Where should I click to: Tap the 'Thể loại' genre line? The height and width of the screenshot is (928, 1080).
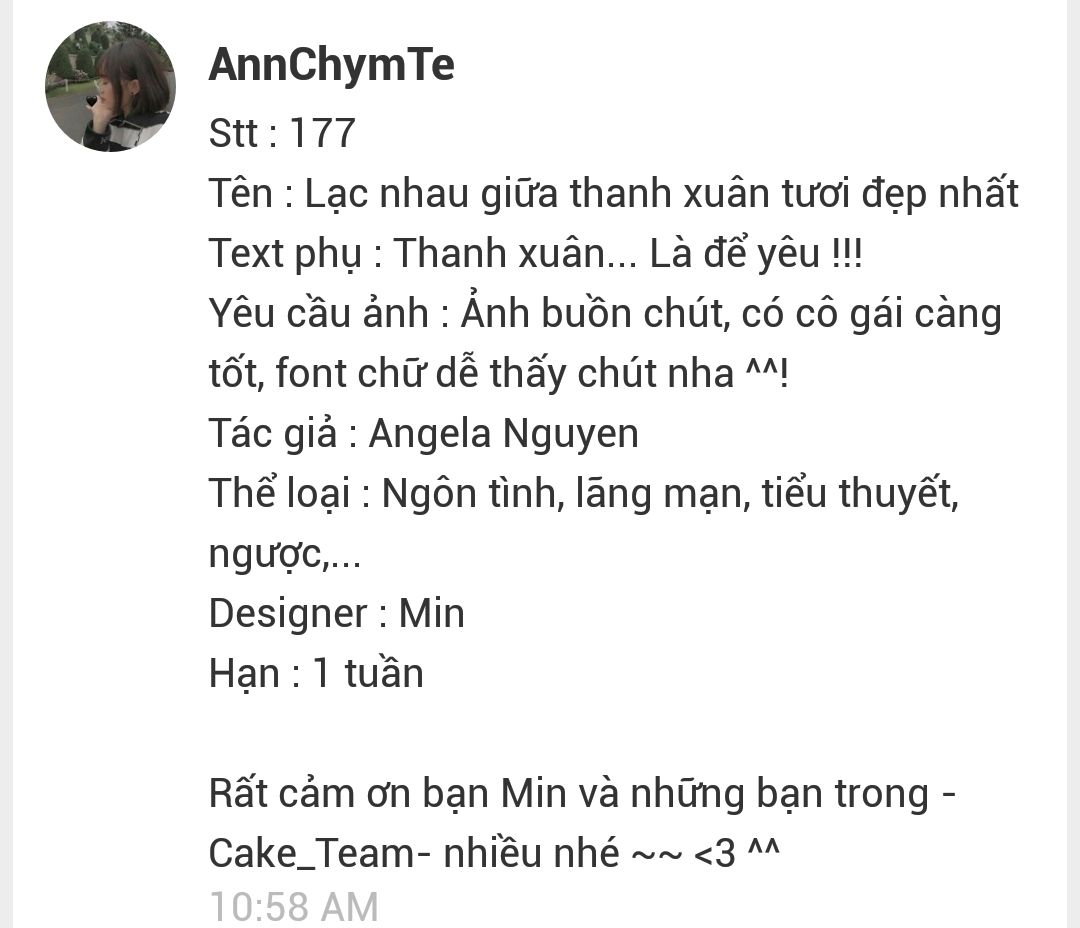click(583, 494)
